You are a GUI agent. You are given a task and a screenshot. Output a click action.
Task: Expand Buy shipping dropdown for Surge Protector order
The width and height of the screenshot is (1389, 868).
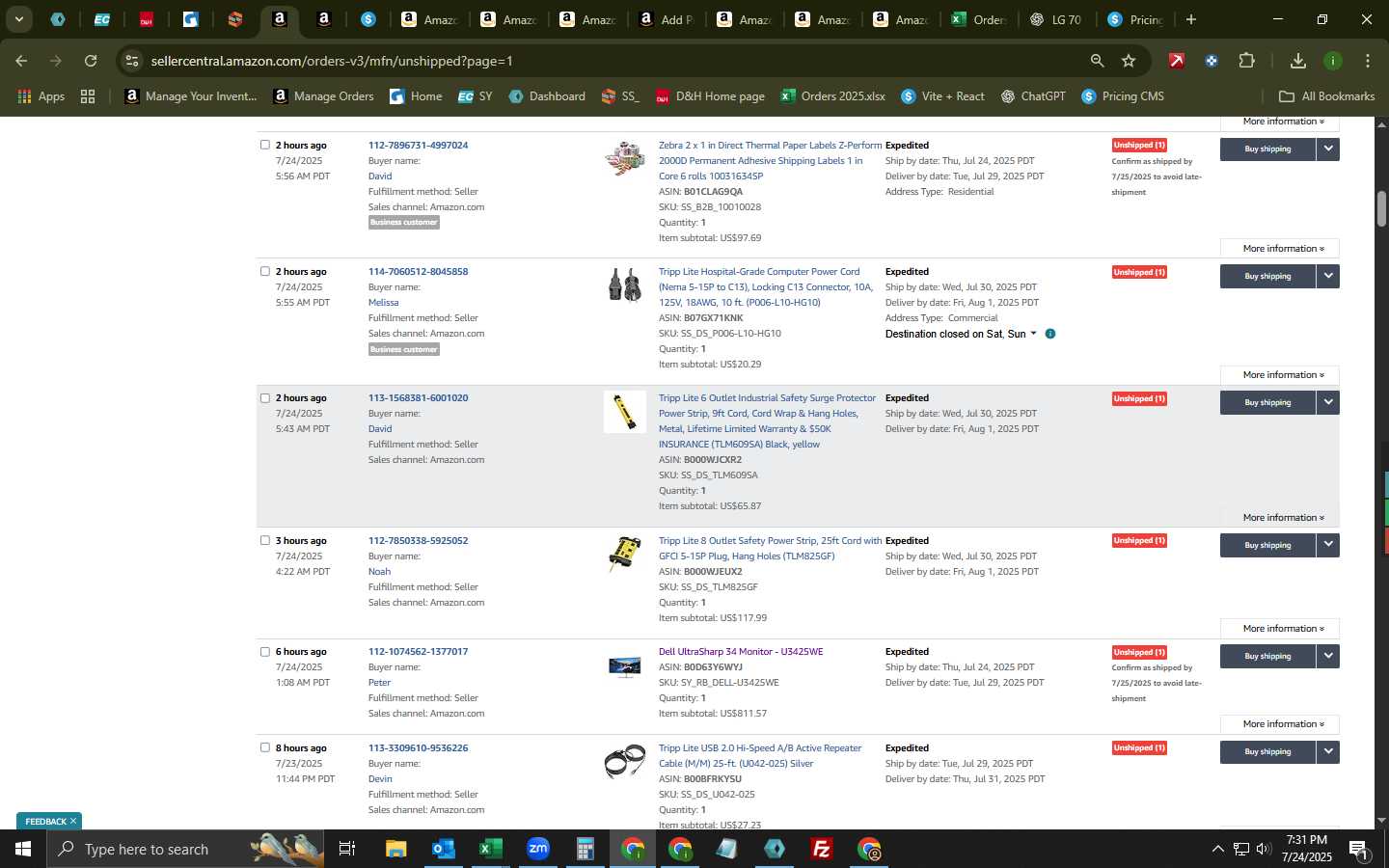(x=1328, y=402)
